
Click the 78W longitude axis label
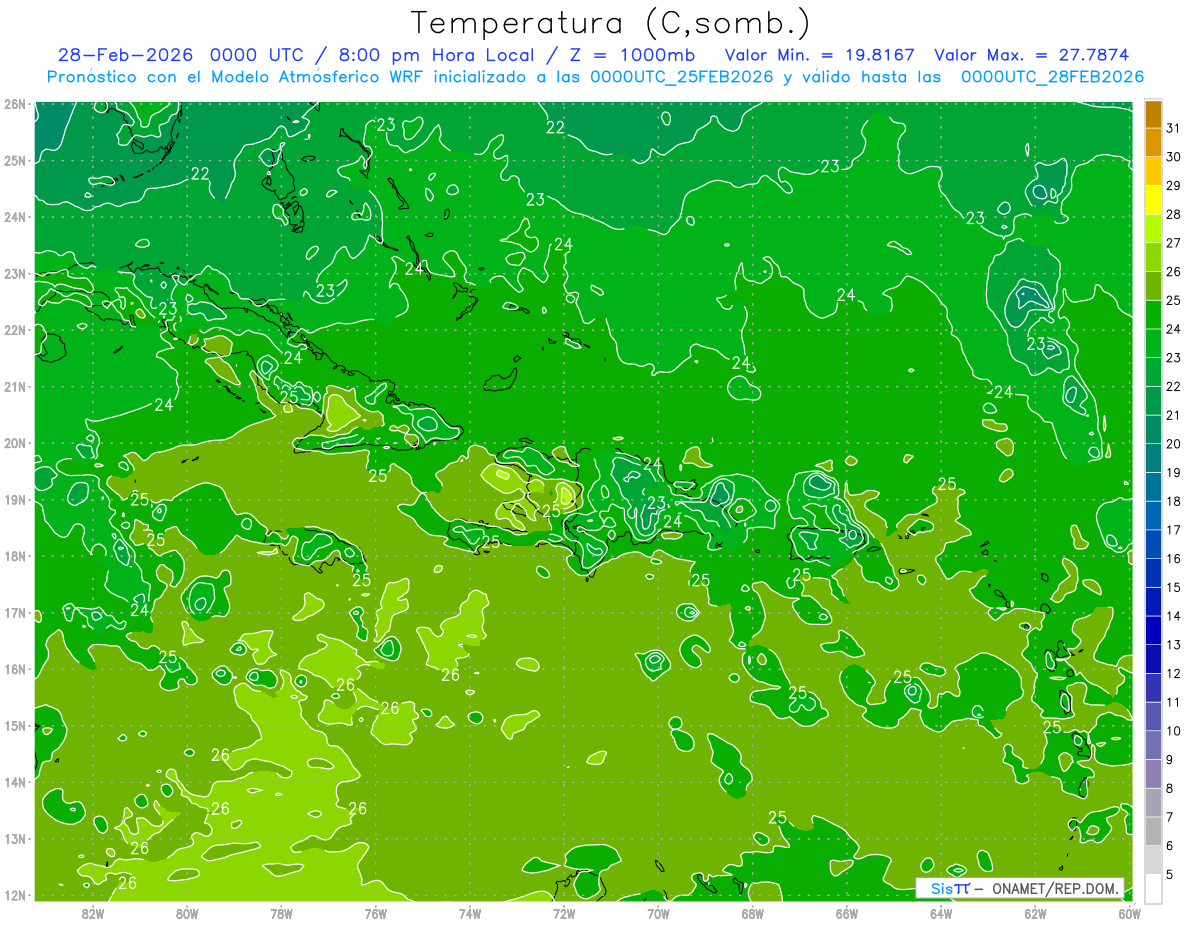pos(282,913)
